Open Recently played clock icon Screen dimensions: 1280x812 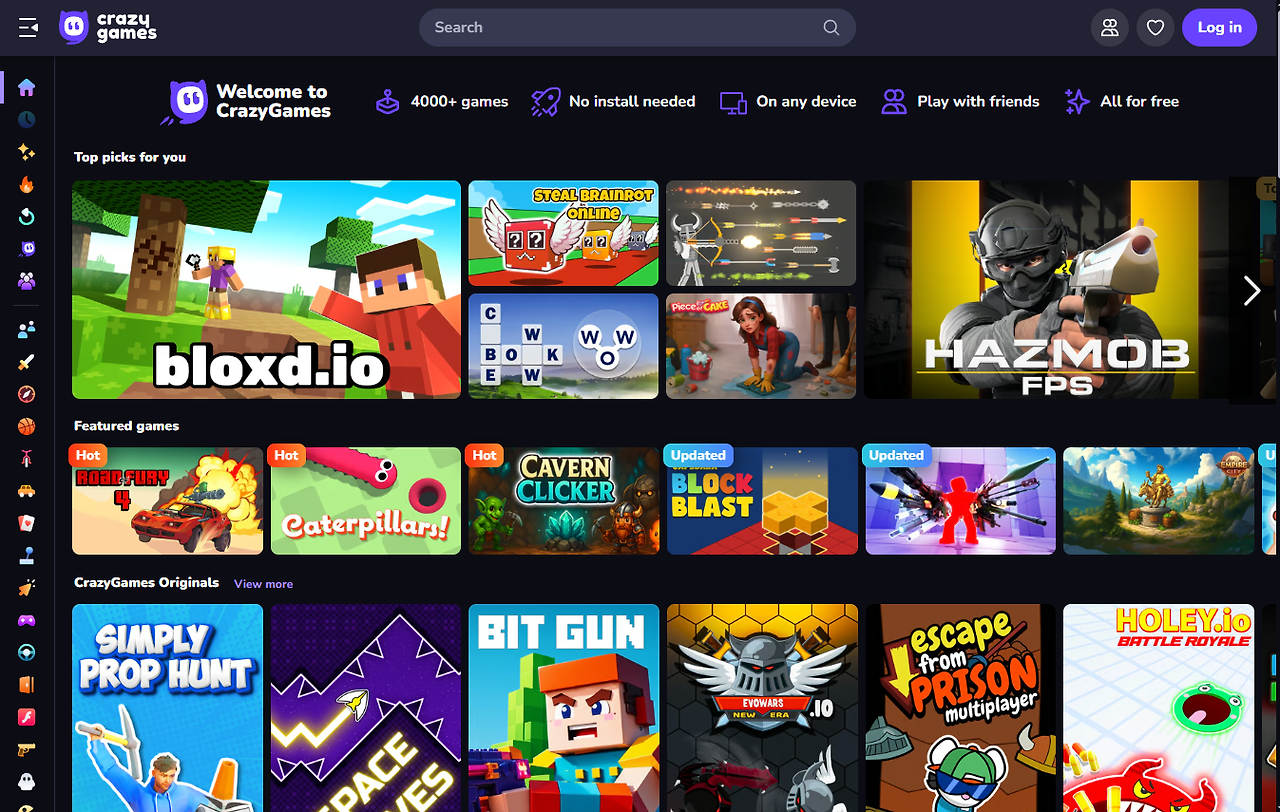pyautogui.click(x=27, y=119)
